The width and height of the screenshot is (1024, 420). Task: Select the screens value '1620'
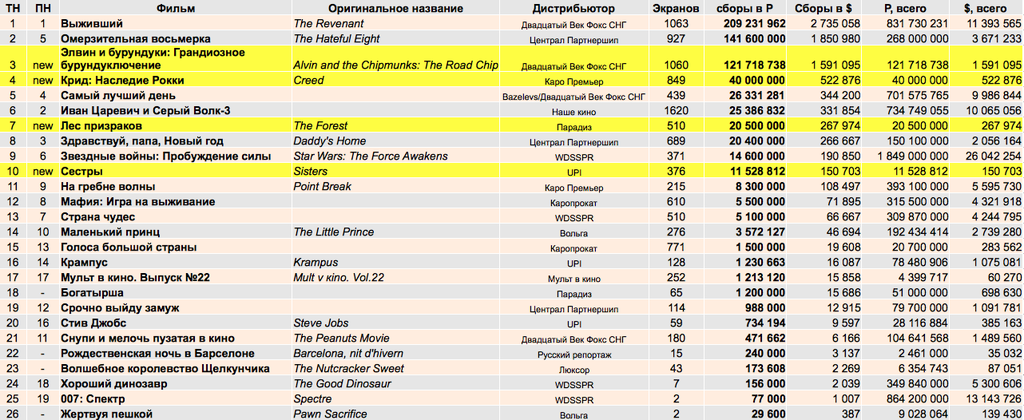click(x=676, y=111)
